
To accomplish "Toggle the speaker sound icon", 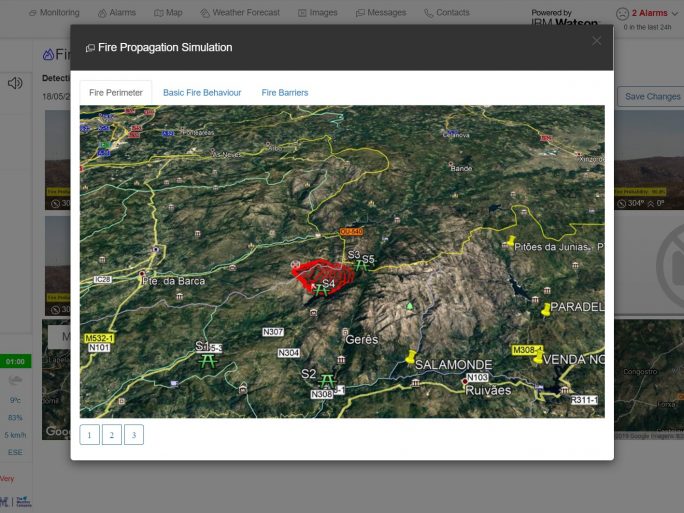I will click(x=15, y=83).
